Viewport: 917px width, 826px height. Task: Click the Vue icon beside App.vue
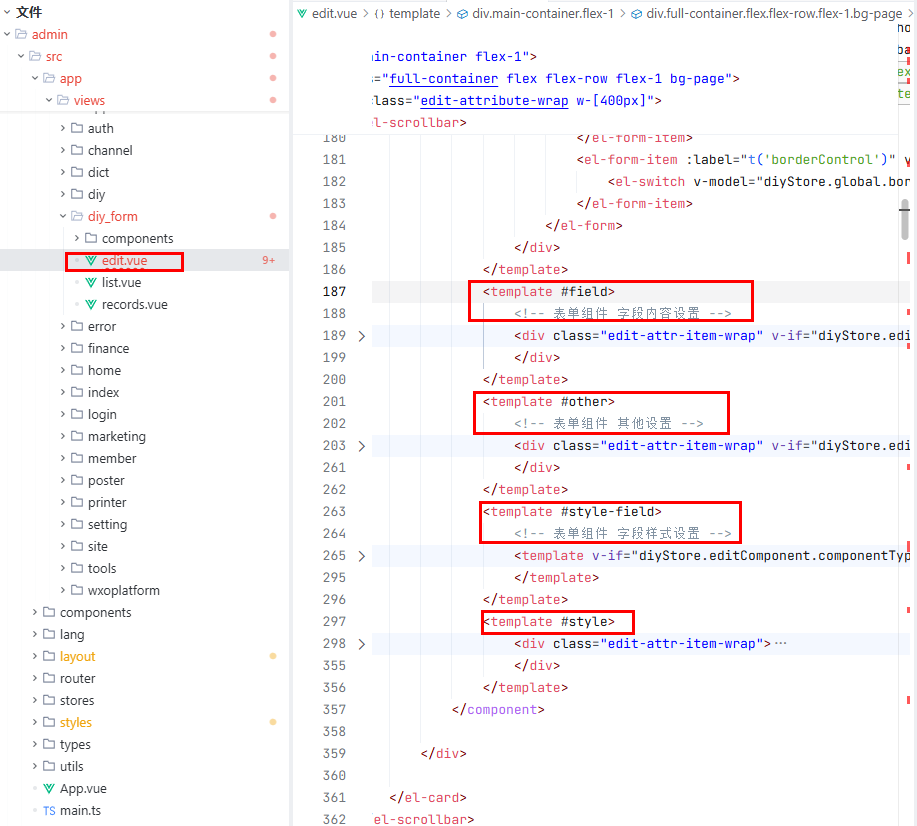click(x=49, y=789)
